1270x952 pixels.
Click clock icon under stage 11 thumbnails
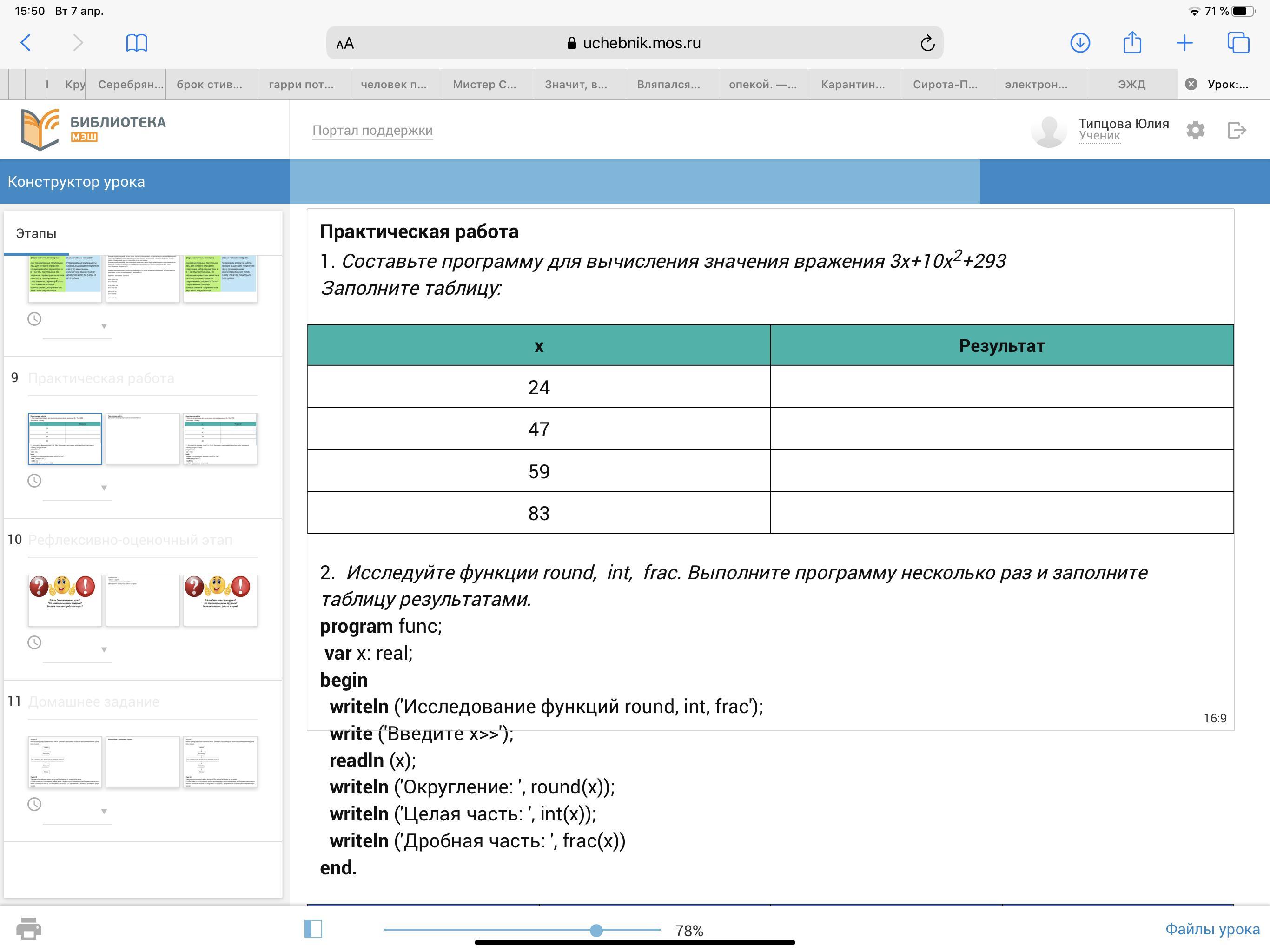[x=34, y=805]
